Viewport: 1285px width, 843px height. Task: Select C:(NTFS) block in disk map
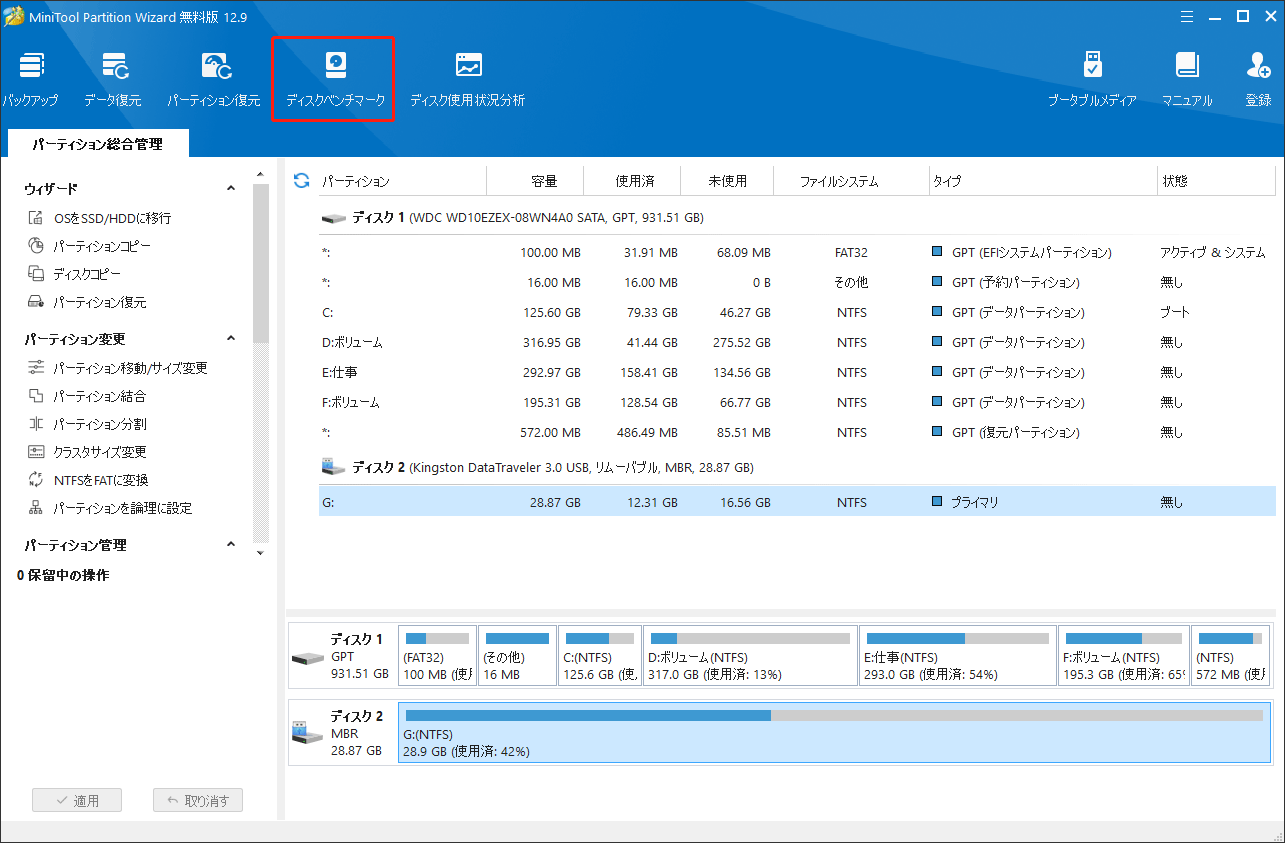pyautogui.click(x=599, y=656)
